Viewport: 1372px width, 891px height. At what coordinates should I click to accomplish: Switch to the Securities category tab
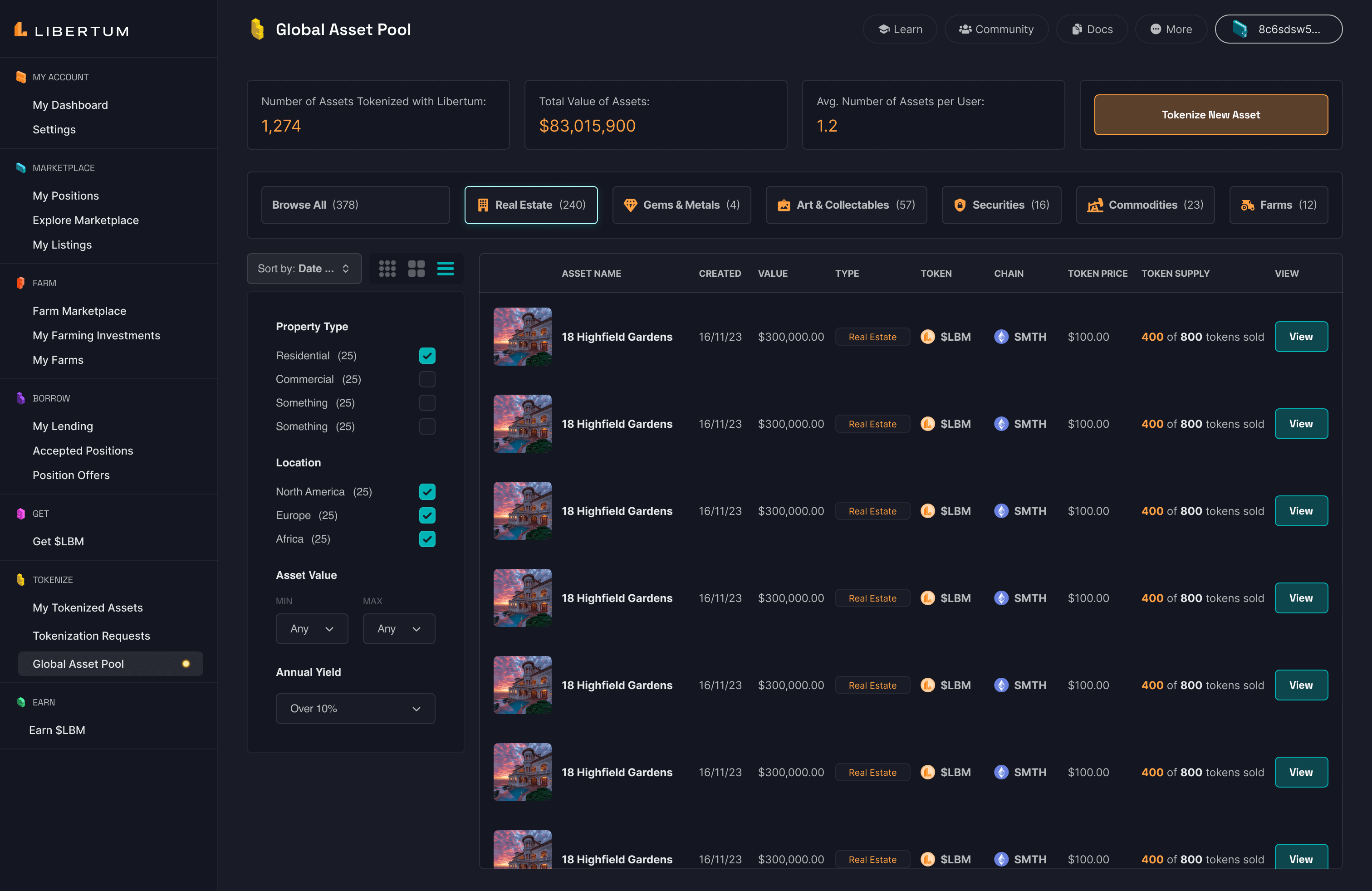tap(1001, 205)
